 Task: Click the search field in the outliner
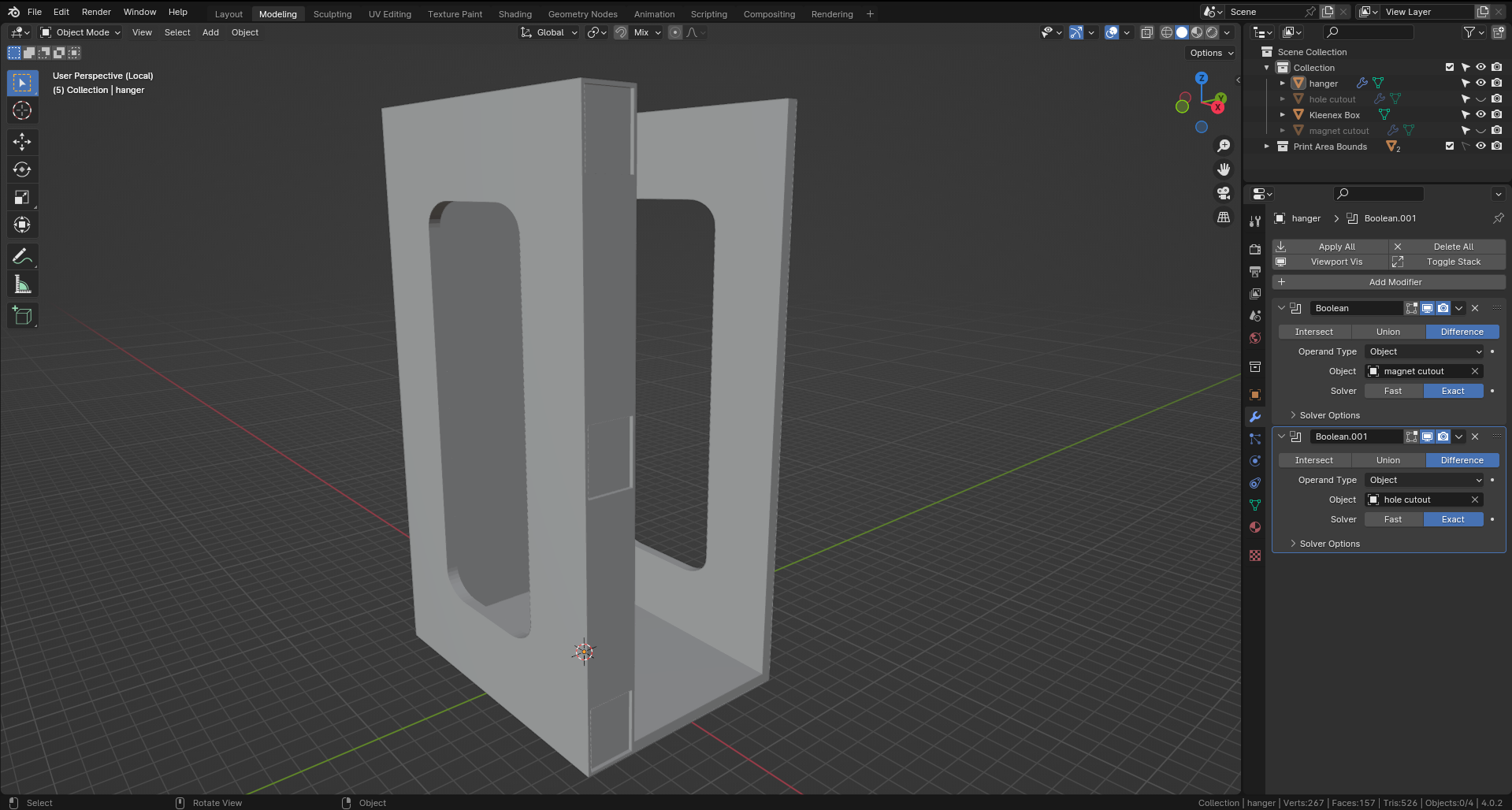(x=1369, y=32)
